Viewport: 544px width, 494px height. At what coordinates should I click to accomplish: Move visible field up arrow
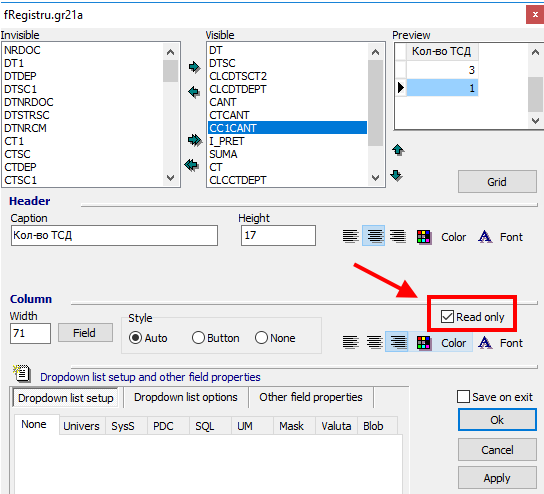click(398, 150)
